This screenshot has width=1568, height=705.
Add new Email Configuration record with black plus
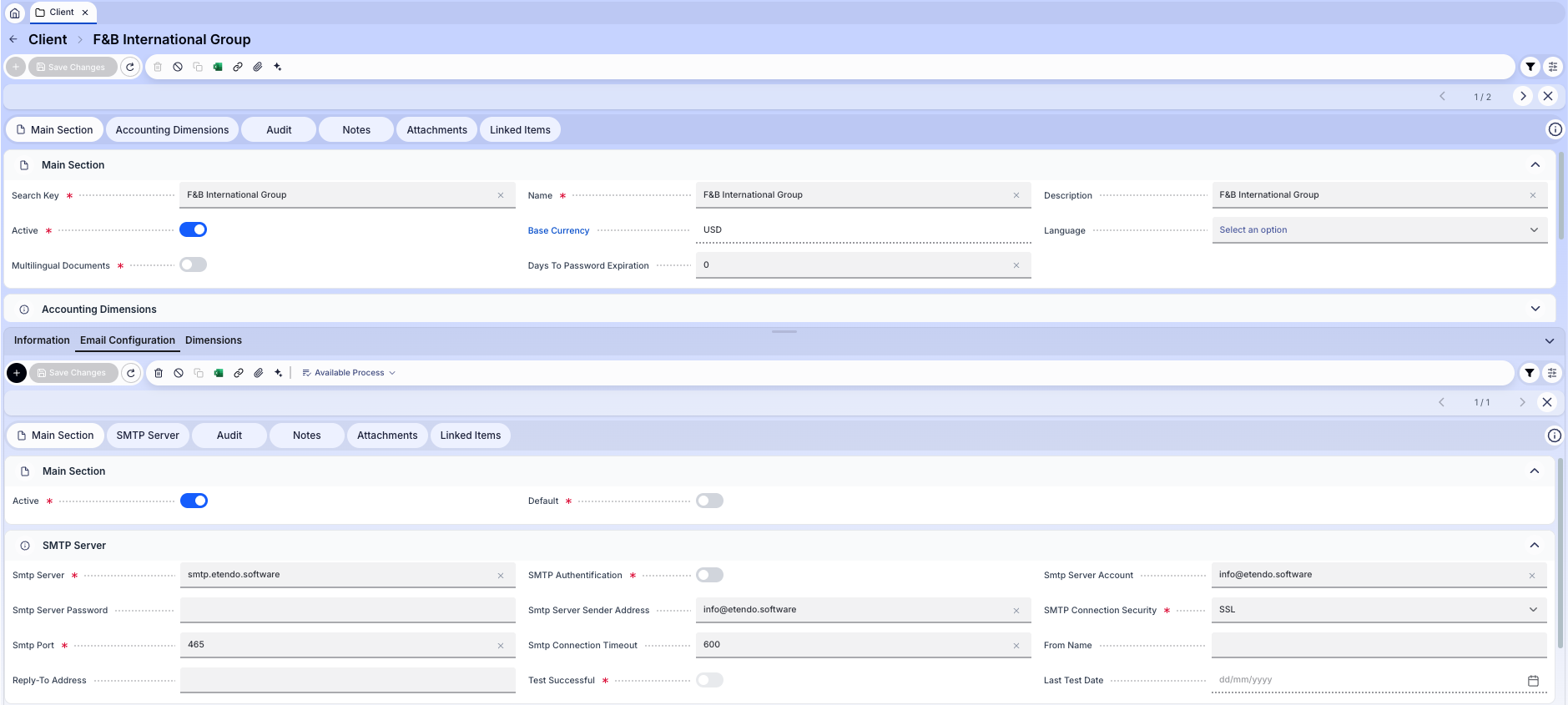click(17, 373)
